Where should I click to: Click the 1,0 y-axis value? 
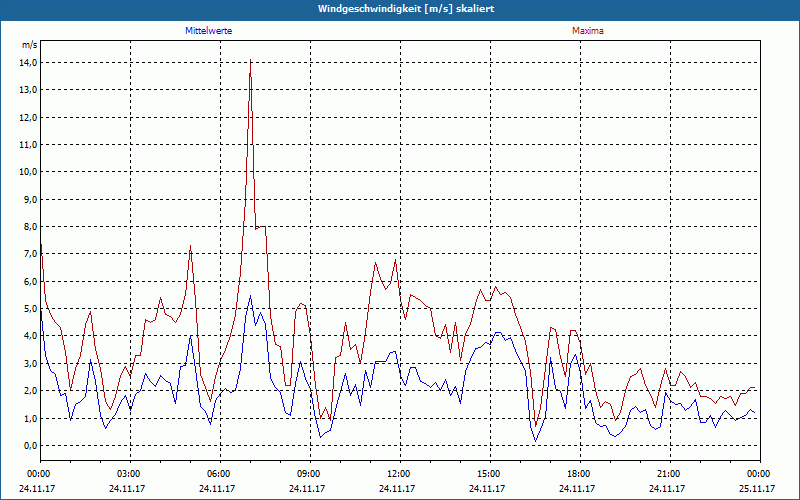tap(31, 418)
